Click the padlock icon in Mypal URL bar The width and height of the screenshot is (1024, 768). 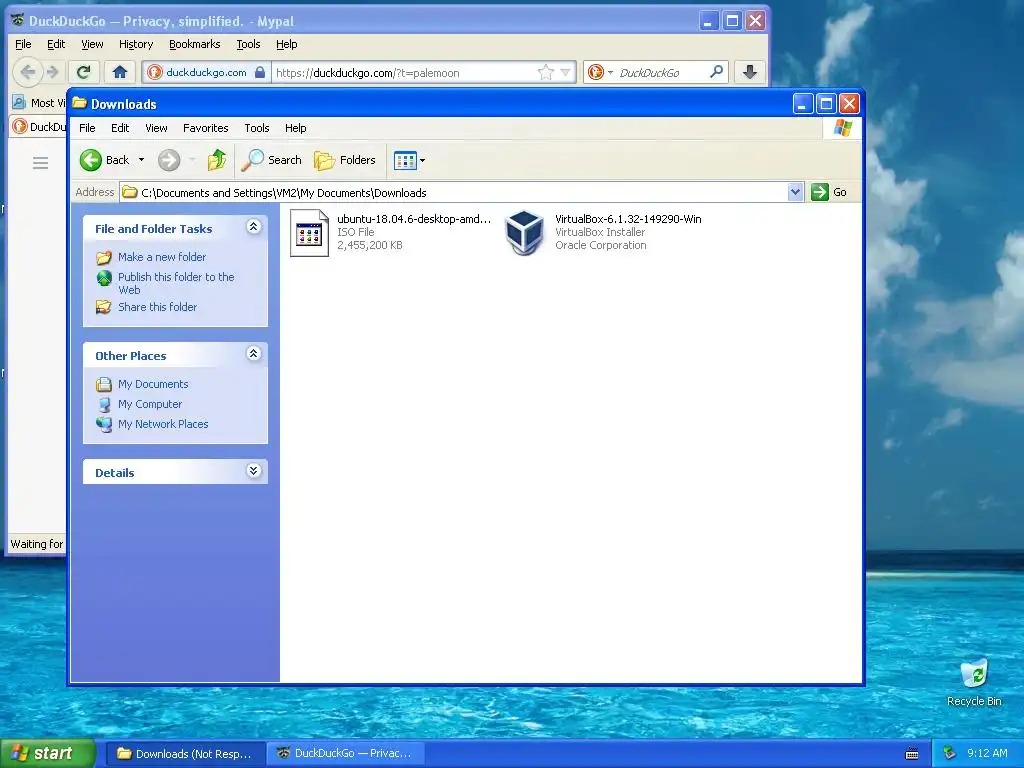[260, 72]
